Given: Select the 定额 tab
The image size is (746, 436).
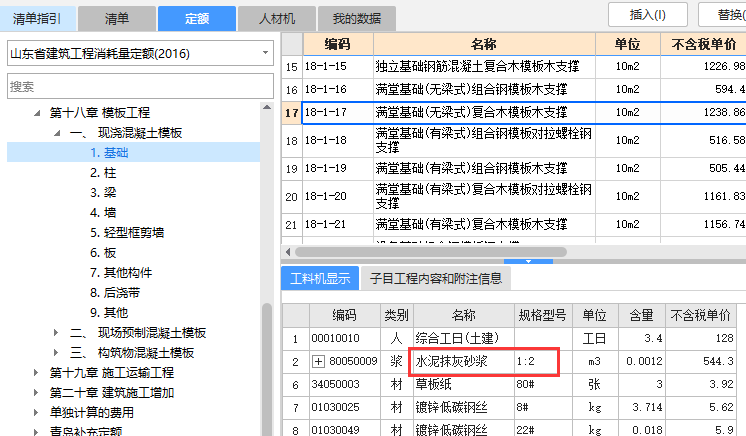Looking at the screenshot, I should pos(196,19).
